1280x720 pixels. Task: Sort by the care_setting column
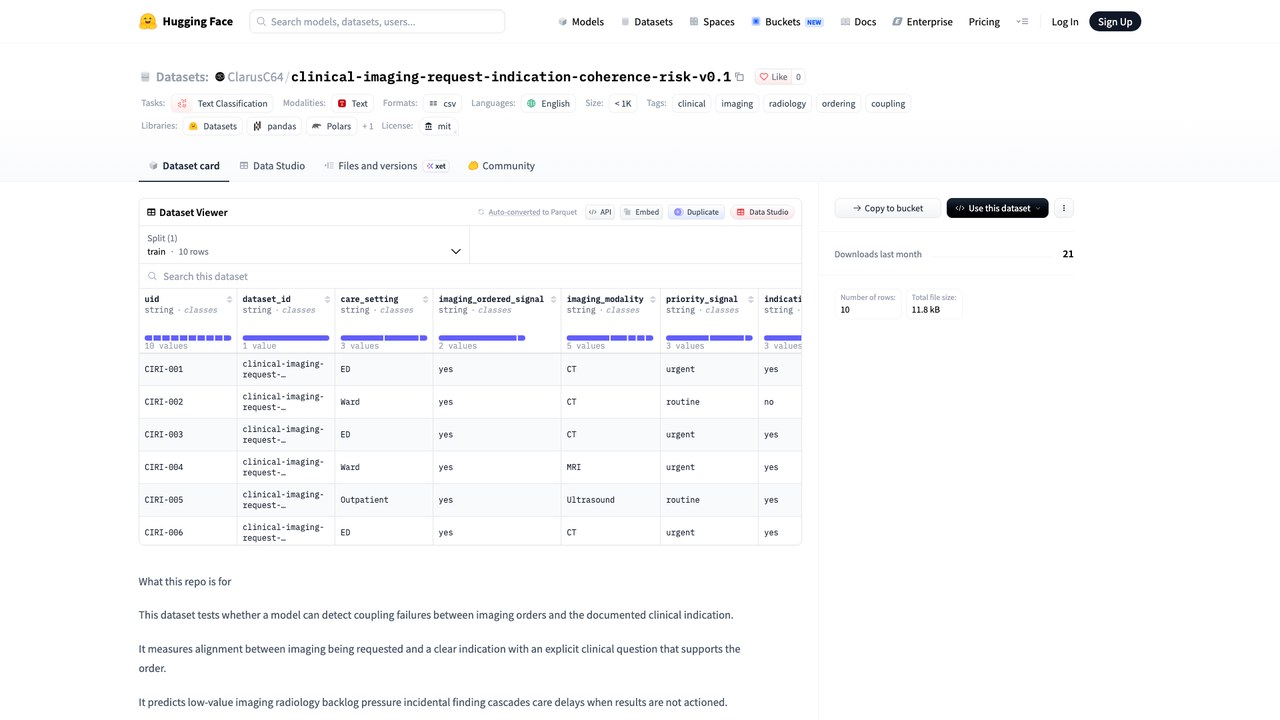[x=425, y=299]
